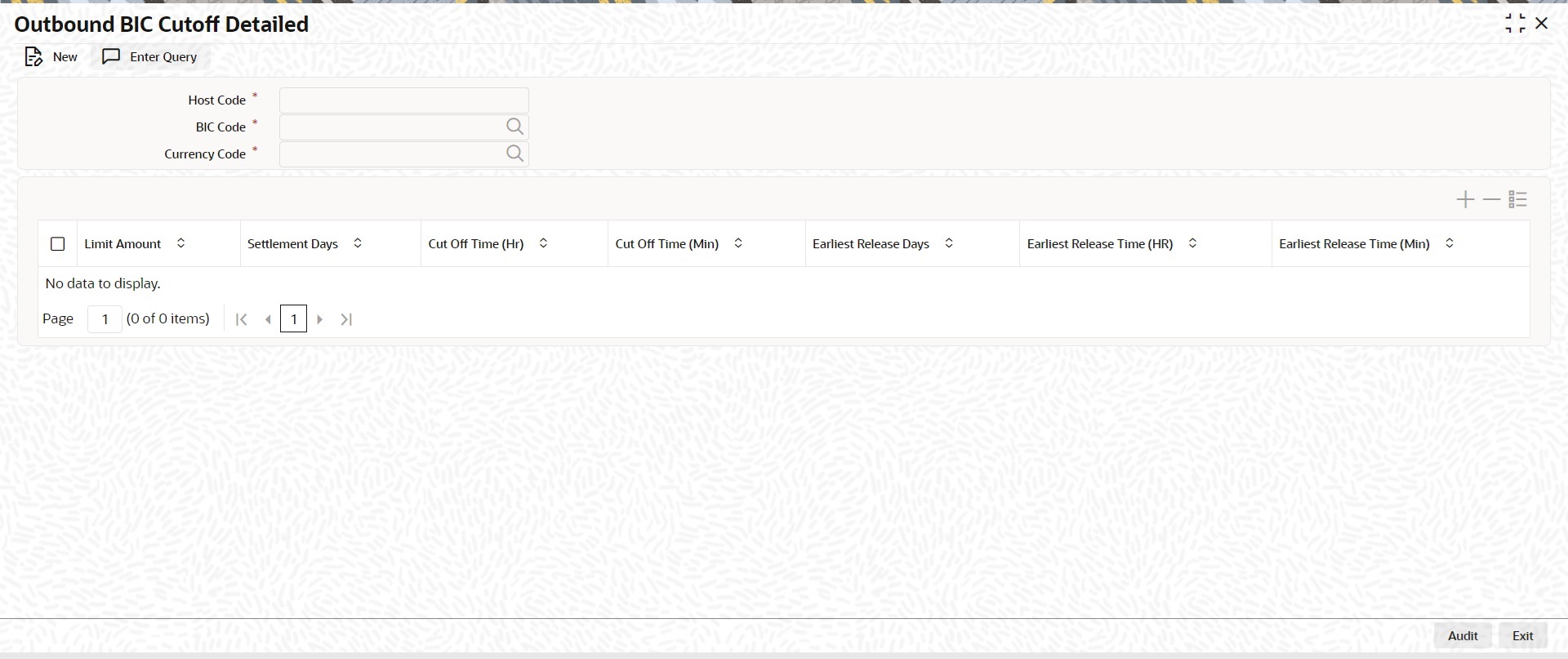Focus the Host Code field
This screenshot has width=1568, height=659.
coord(404,100)
